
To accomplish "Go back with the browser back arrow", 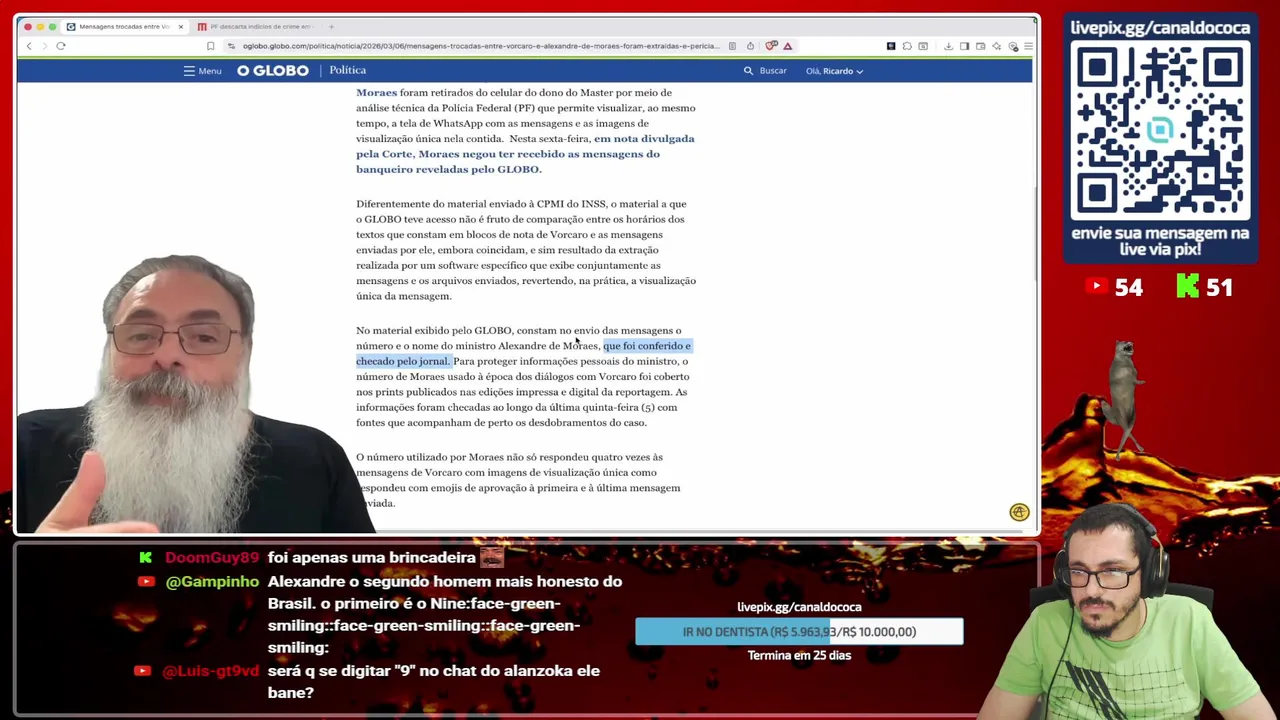I will click(29, 46).
